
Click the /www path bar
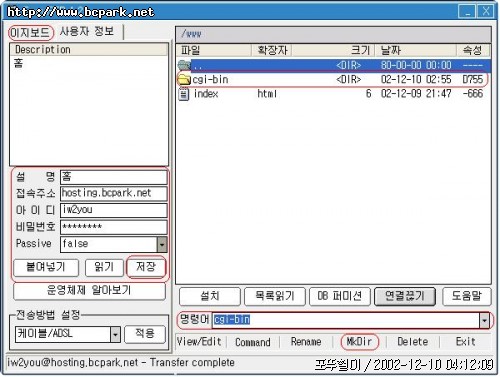(x=333, y=34)
